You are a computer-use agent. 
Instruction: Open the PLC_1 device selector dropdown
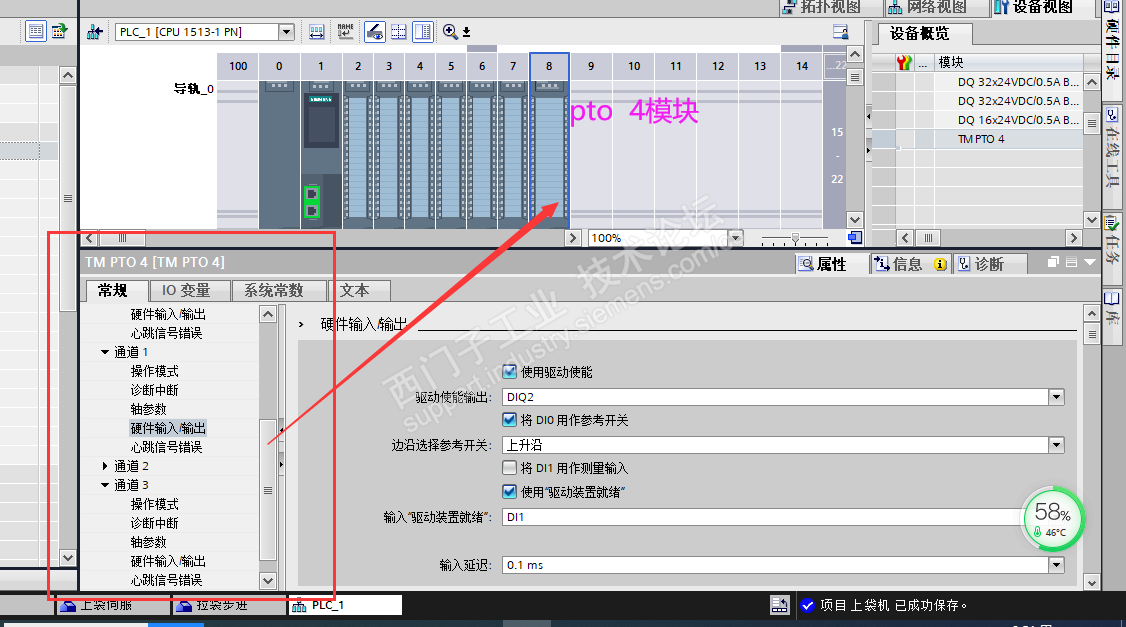click(x=287, y=32)
